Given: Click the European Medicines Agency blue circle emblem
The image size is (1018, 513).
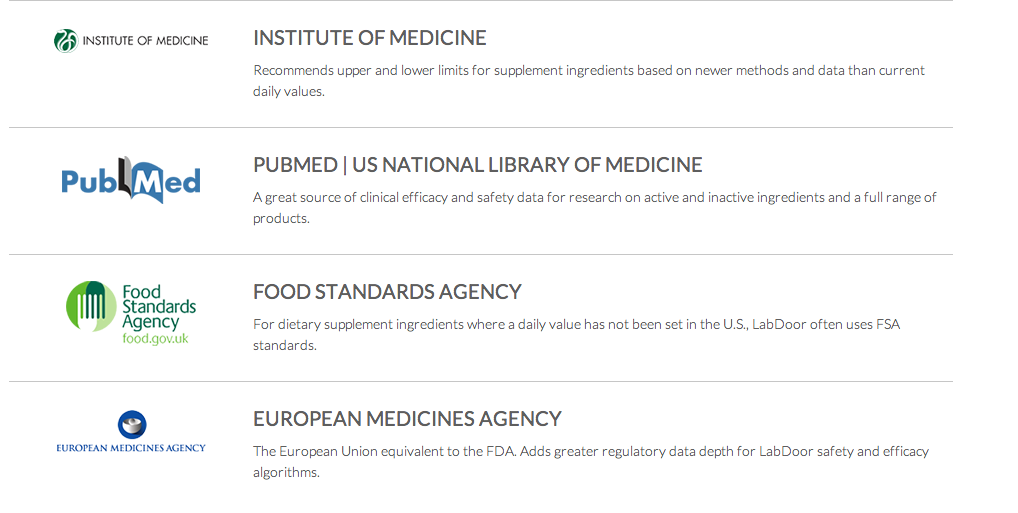Looking at the screenshot, I should pyautogui.click(x=131, y=424).
